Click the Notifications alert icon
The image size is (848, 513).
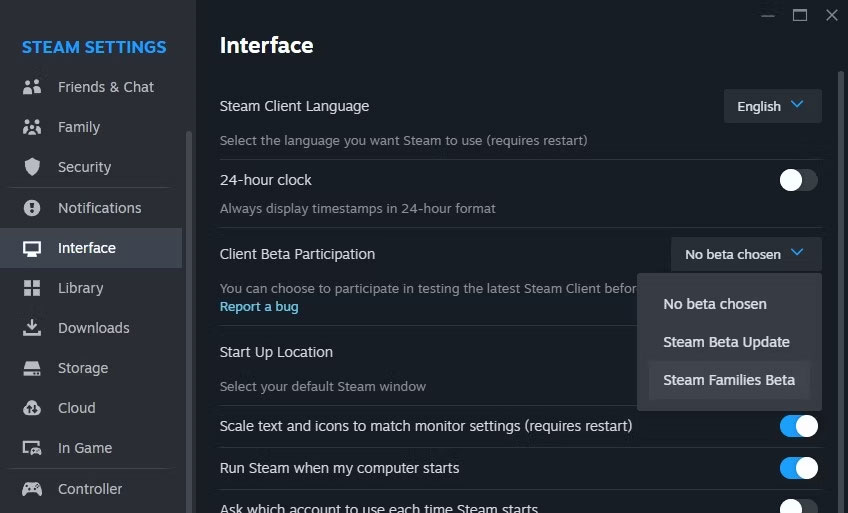click(x=32, y=208)
